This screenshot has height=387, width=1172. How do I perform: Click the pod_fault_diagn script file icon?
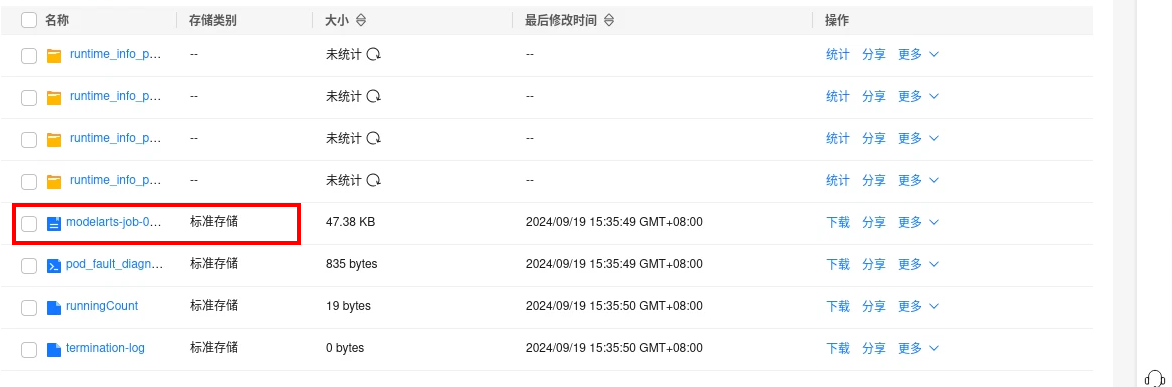coord(53,265)
